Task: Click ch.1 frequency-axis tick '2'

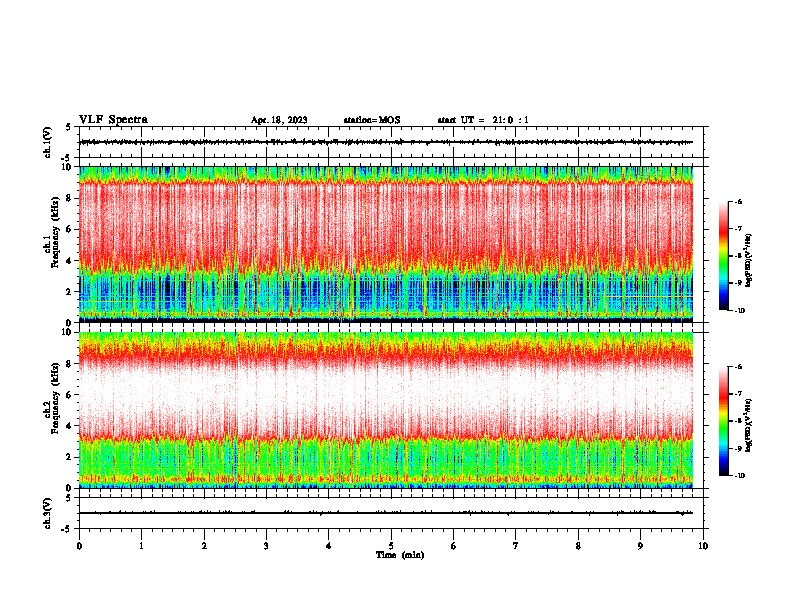Action: [70, 291]
